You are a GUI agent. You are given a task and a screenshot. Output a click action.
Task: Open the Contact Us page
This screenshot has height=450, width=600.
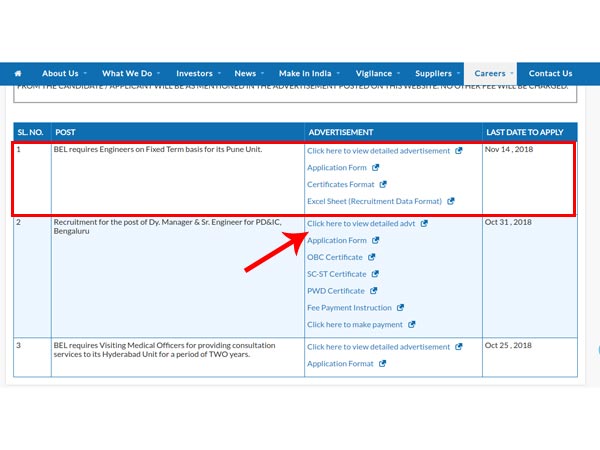pyautogui.click(x=550, y=73)
